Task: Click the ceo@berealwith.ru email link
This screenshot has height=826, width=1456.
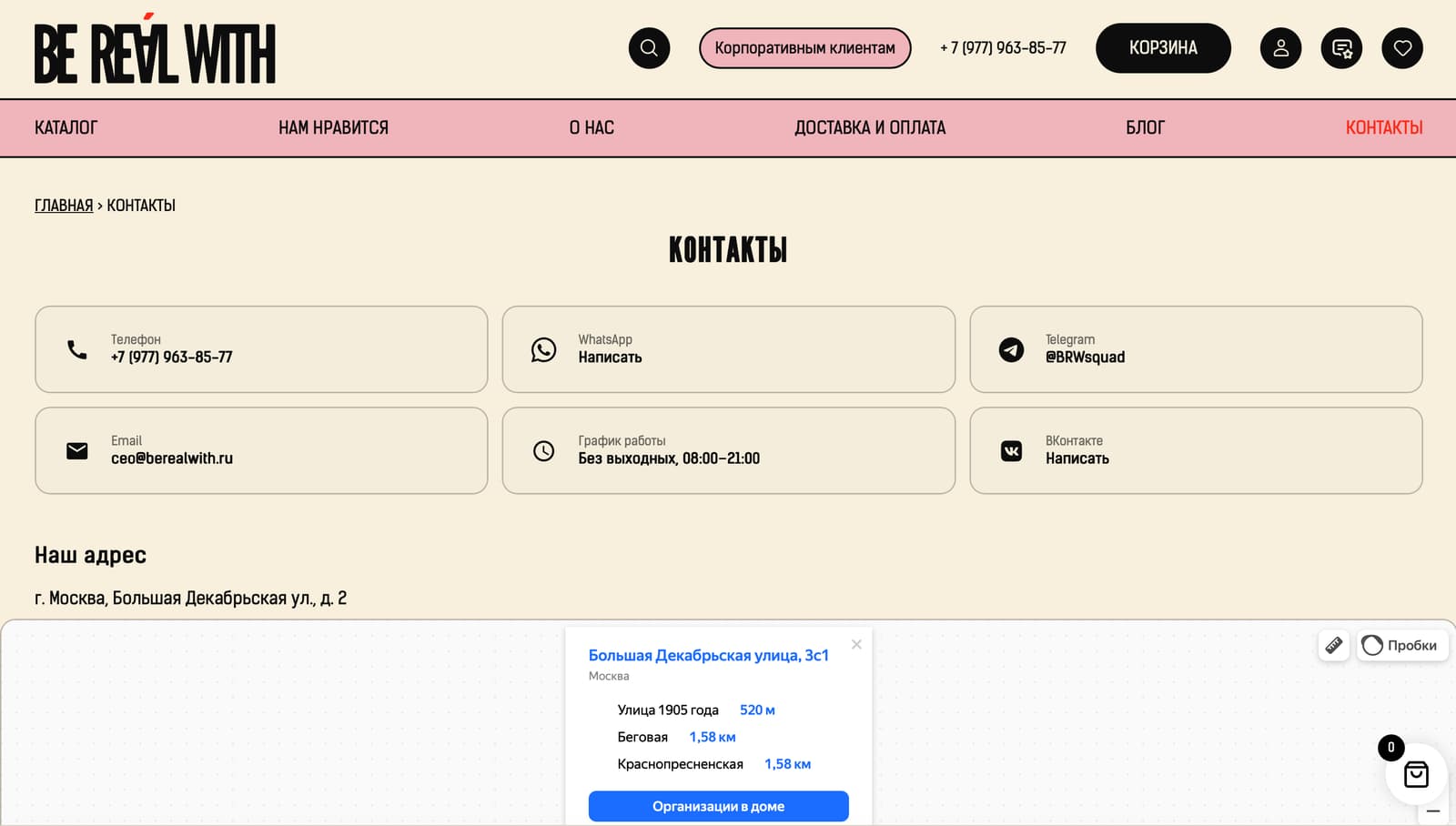Action: 172,458
